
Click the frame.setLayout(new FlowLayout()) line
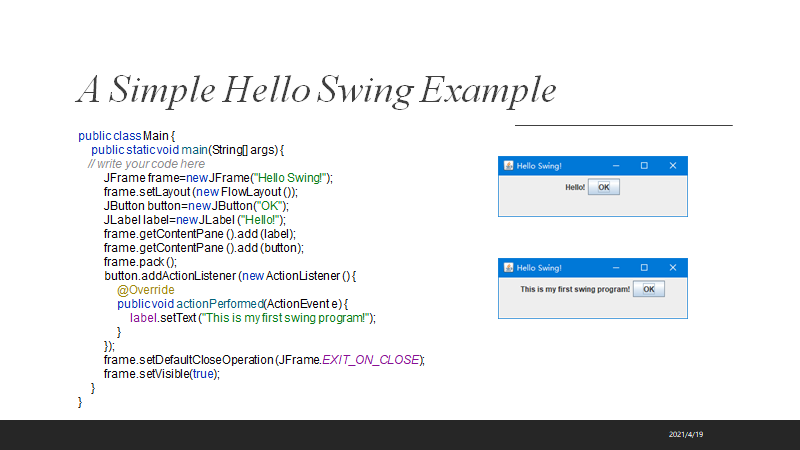(x=201, y=192)
